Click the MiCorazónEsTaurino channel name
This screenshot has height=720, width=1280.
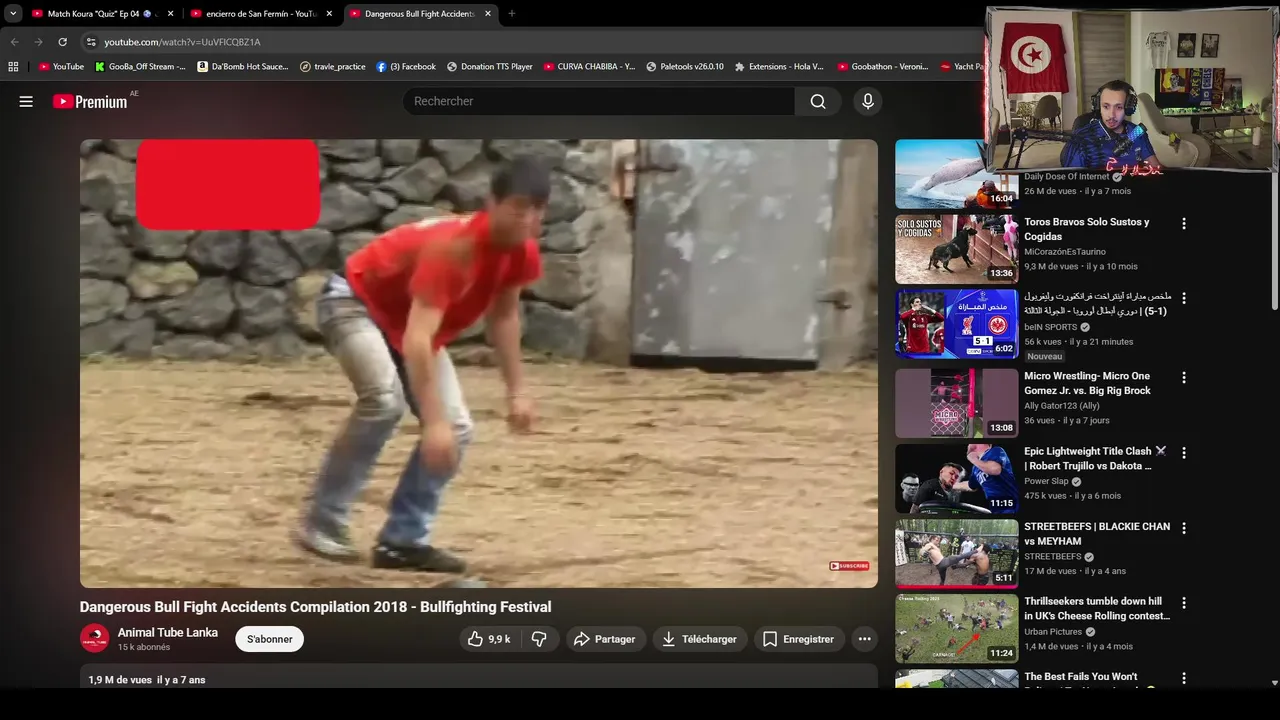point(1065,252)
